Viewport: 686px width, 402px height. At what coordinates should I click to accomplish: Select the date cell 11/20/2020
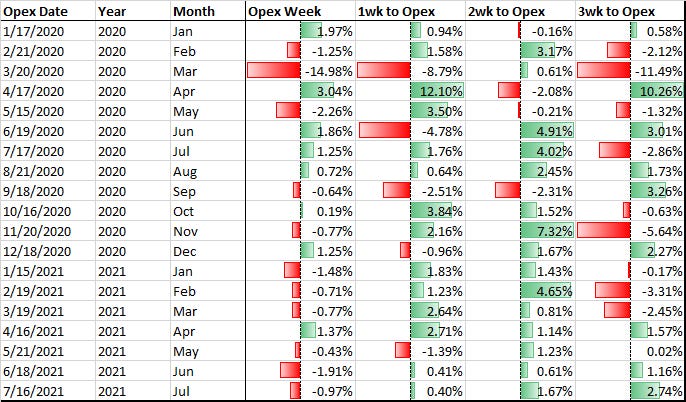coord(48,231)
